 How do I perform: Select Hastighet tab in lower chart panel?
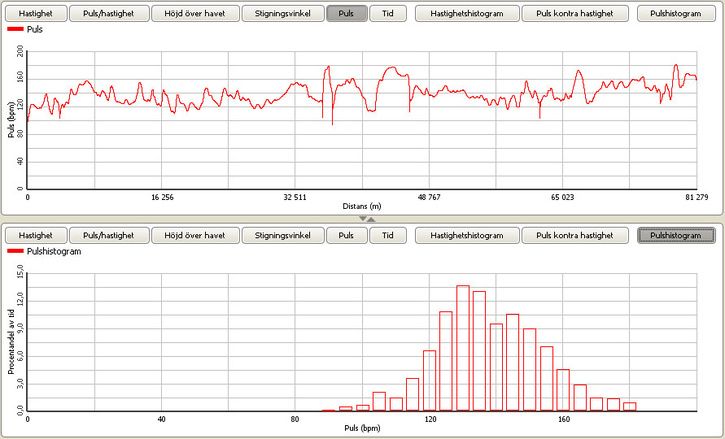click(36, 235)
